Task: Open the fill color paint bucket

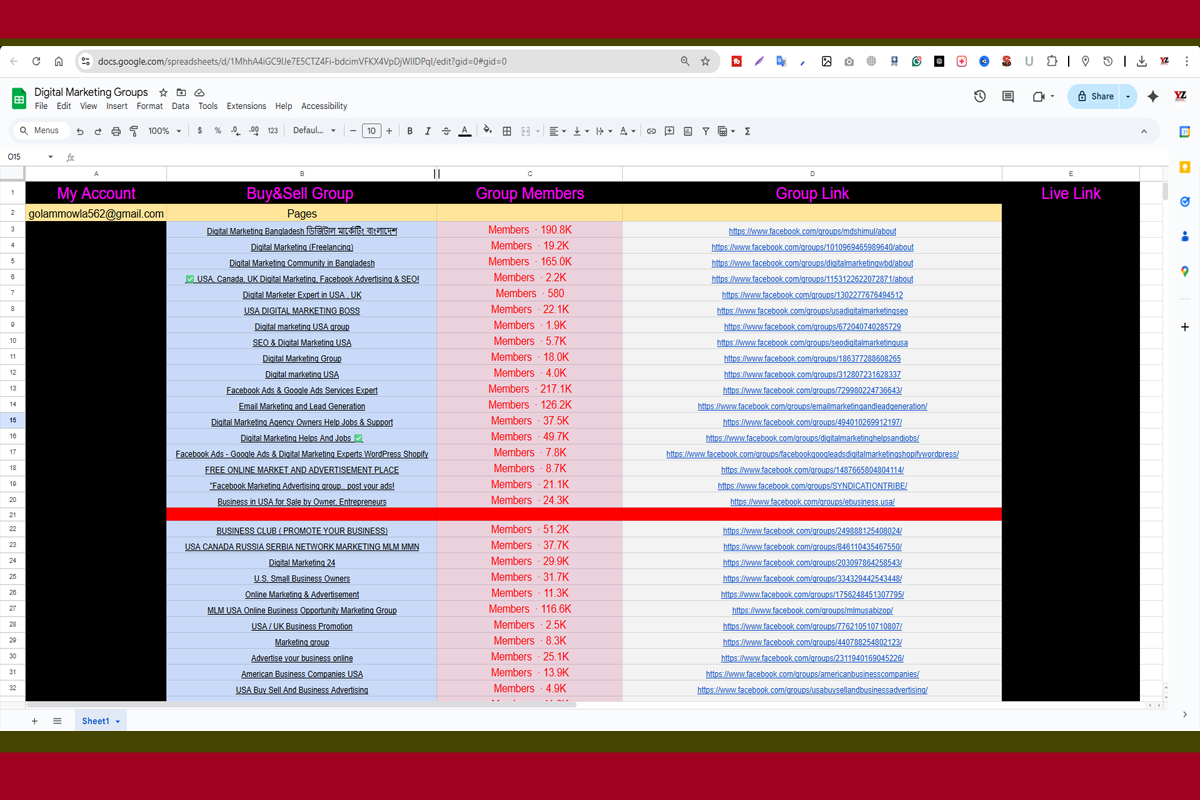Action: point(487,131)
